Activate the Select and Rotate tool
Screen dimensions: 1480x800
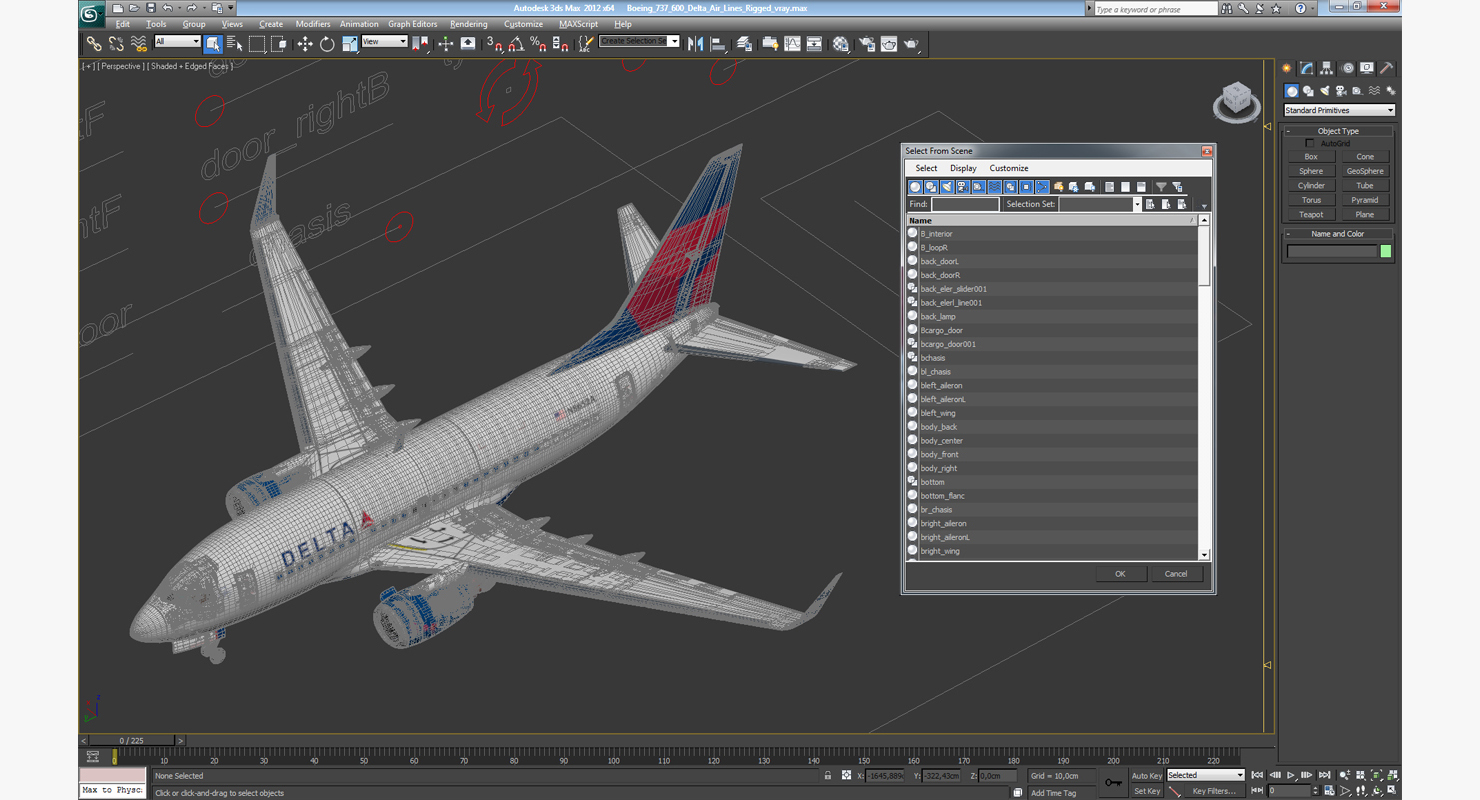pyautogui.click(x=327, y=44)
